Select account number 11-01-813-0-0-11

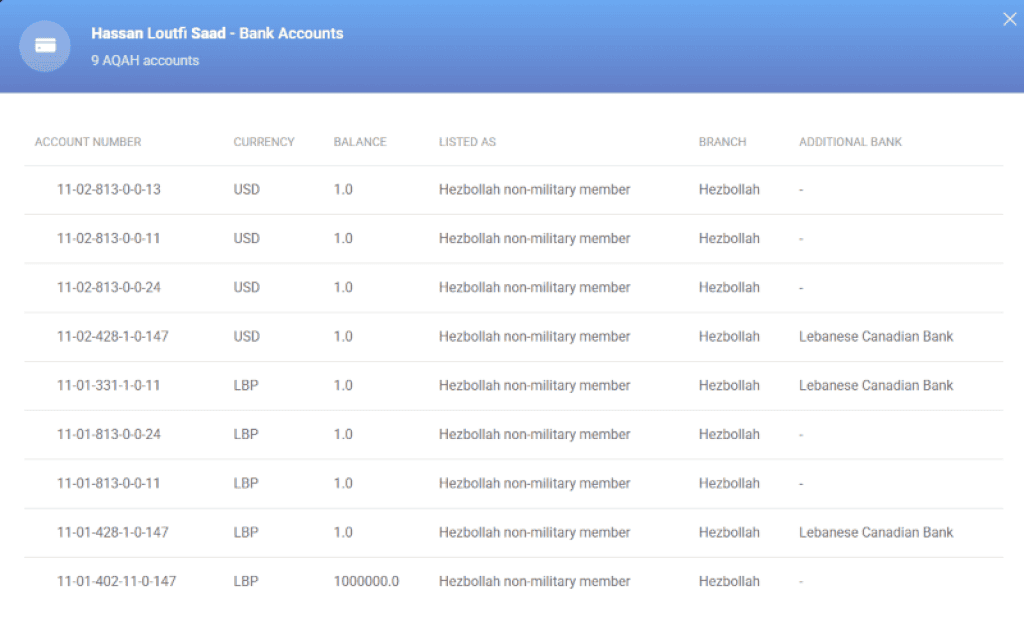click(x=108, y=484)
